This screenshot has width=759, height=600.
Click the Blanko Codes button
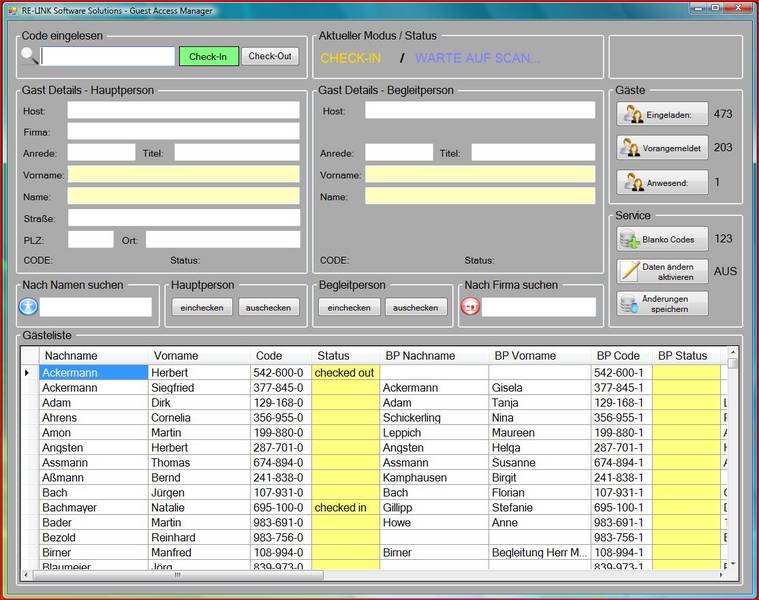pos(662,239)
